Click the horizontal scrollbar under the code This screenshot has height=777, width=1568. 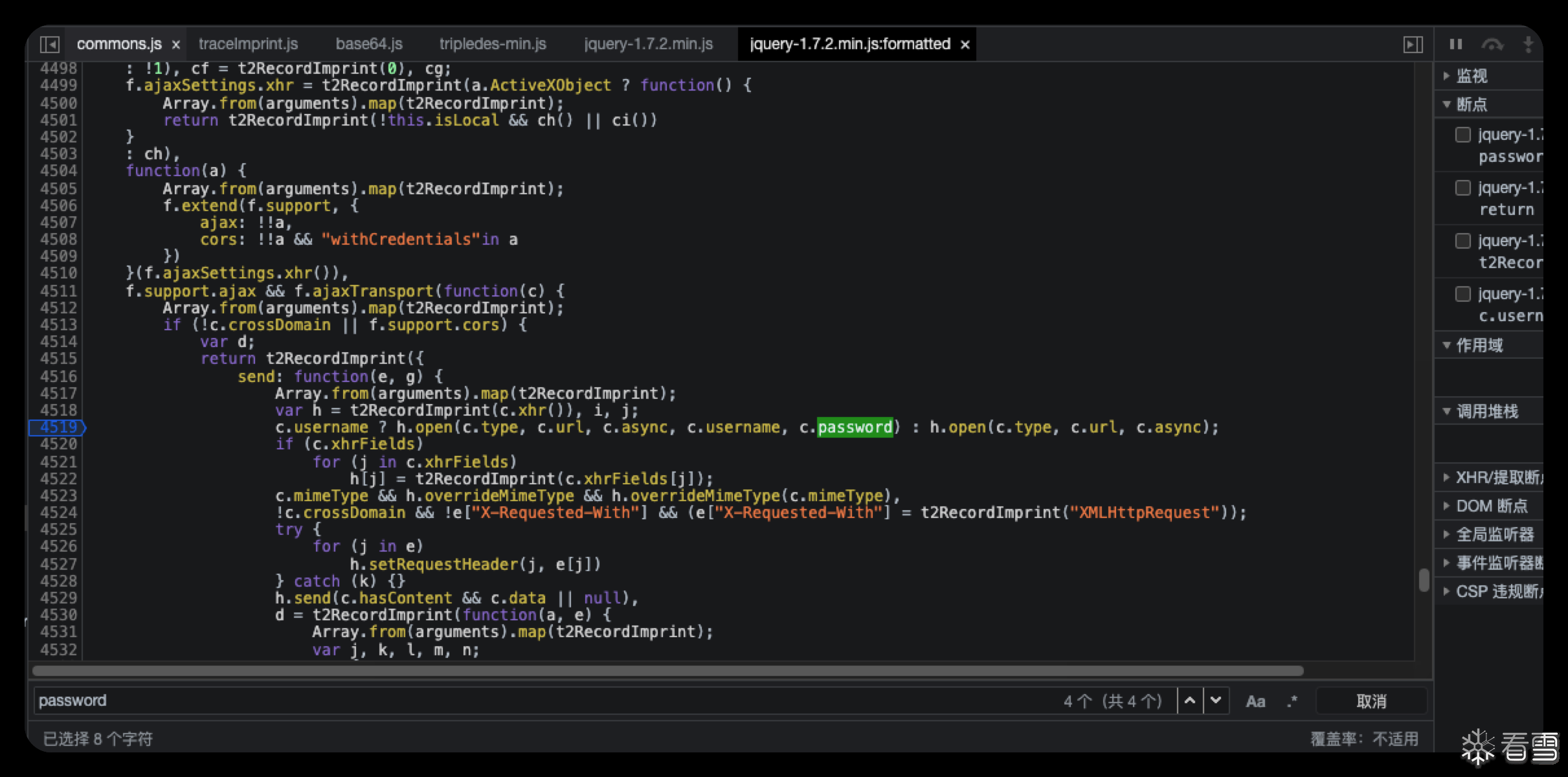(667, 670)
